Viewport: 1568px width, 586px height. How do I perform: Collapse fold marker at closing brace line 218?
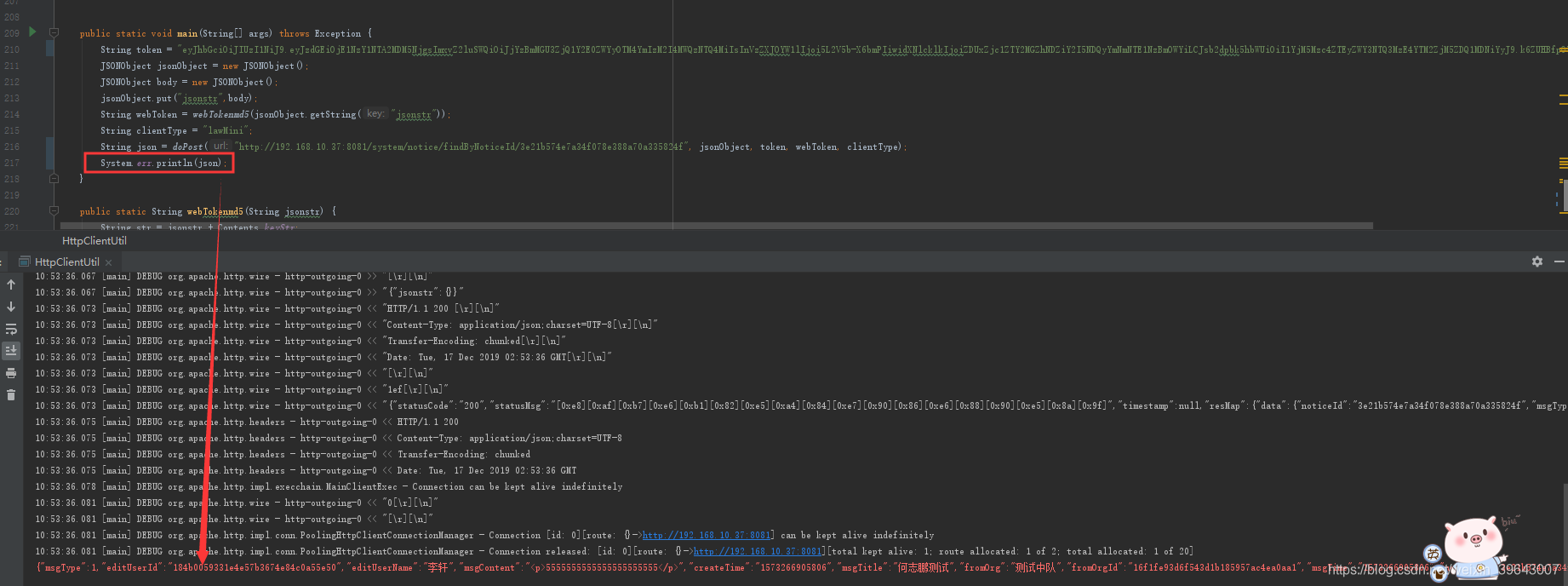(54, 179)
